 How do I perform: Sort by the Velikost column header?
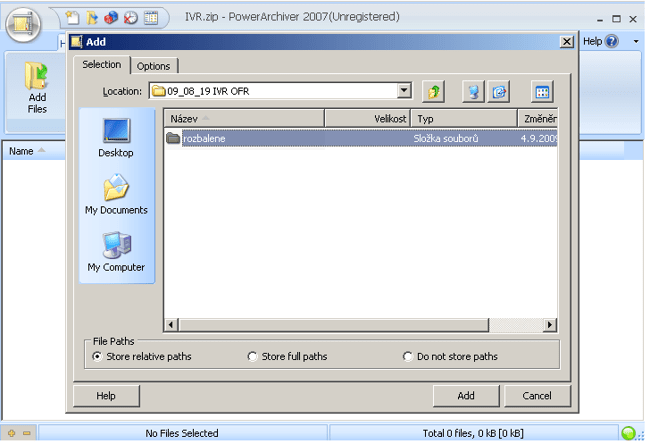367,119
